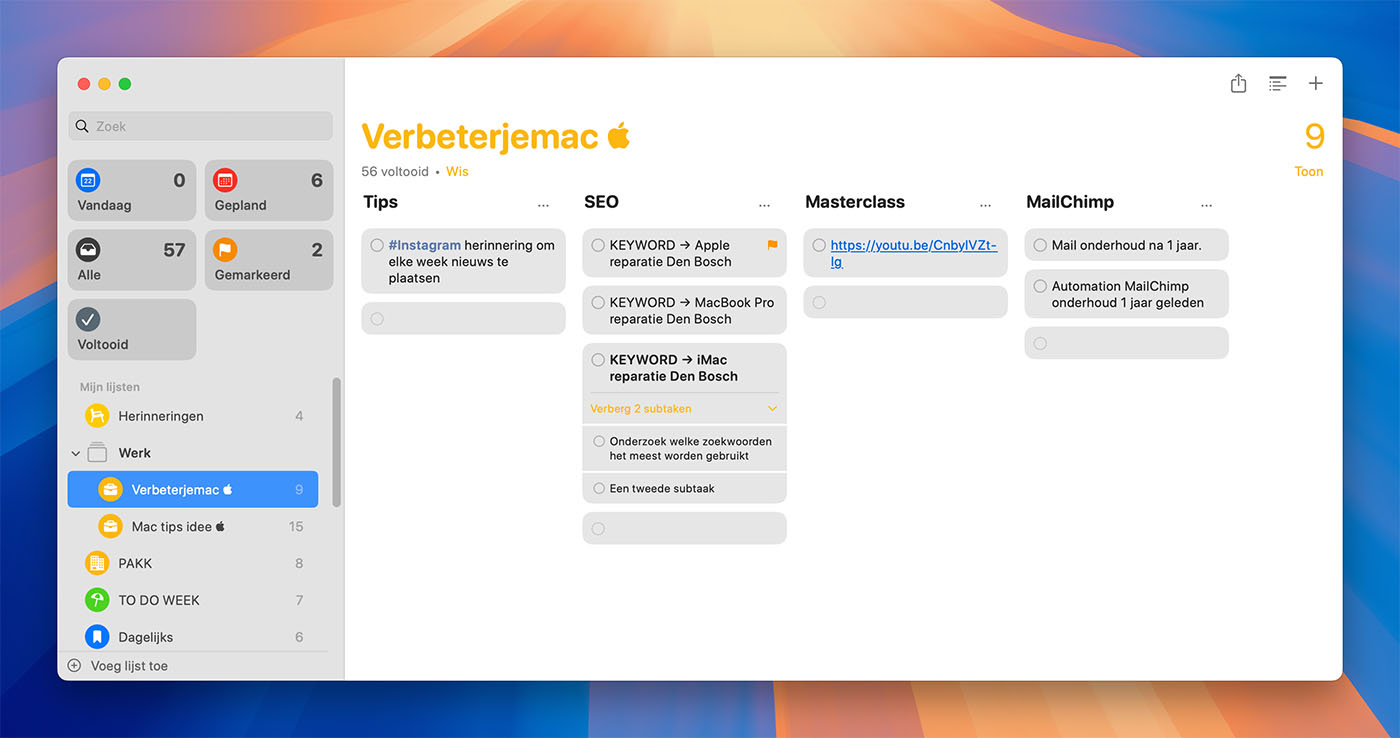Open the share icon in the toolbar

pyautogui.click(x=1238, y=83)
